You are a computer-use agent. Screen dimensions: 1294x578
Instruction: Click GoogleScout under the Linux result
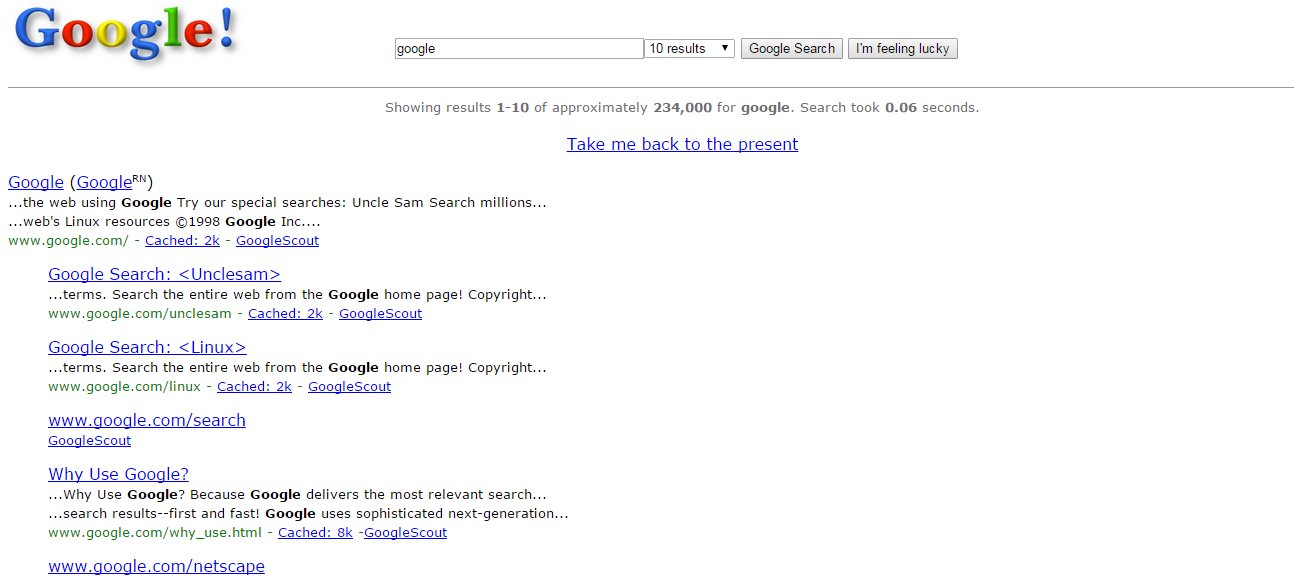(349, 386)
